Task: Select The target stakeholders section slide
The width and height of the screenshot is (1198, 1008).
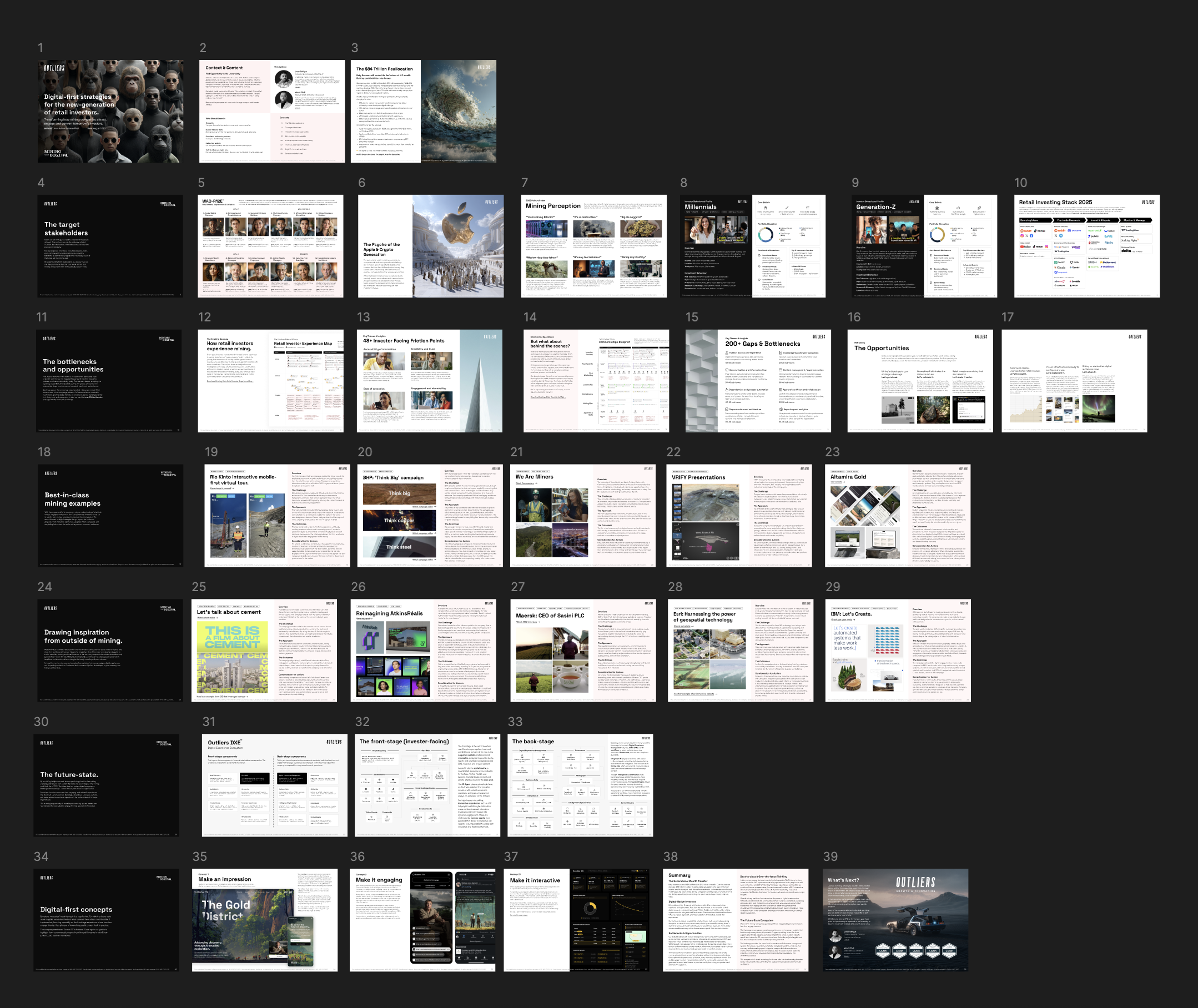Action: click(x=110, y=246)
